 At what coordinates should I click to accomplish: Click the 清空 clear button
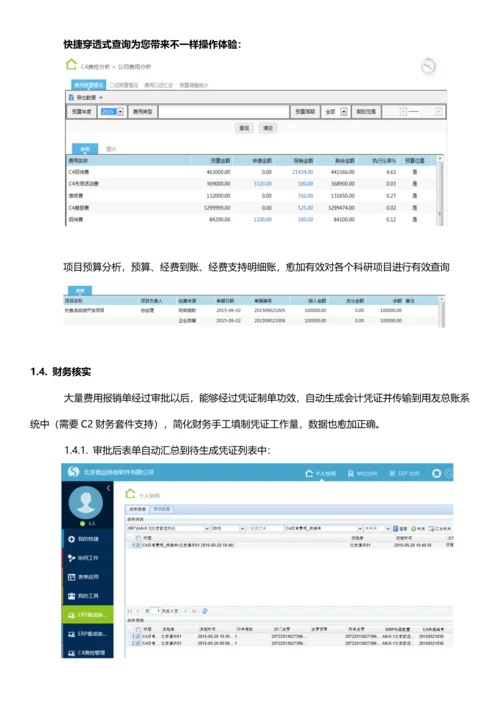tap(268, 128)
